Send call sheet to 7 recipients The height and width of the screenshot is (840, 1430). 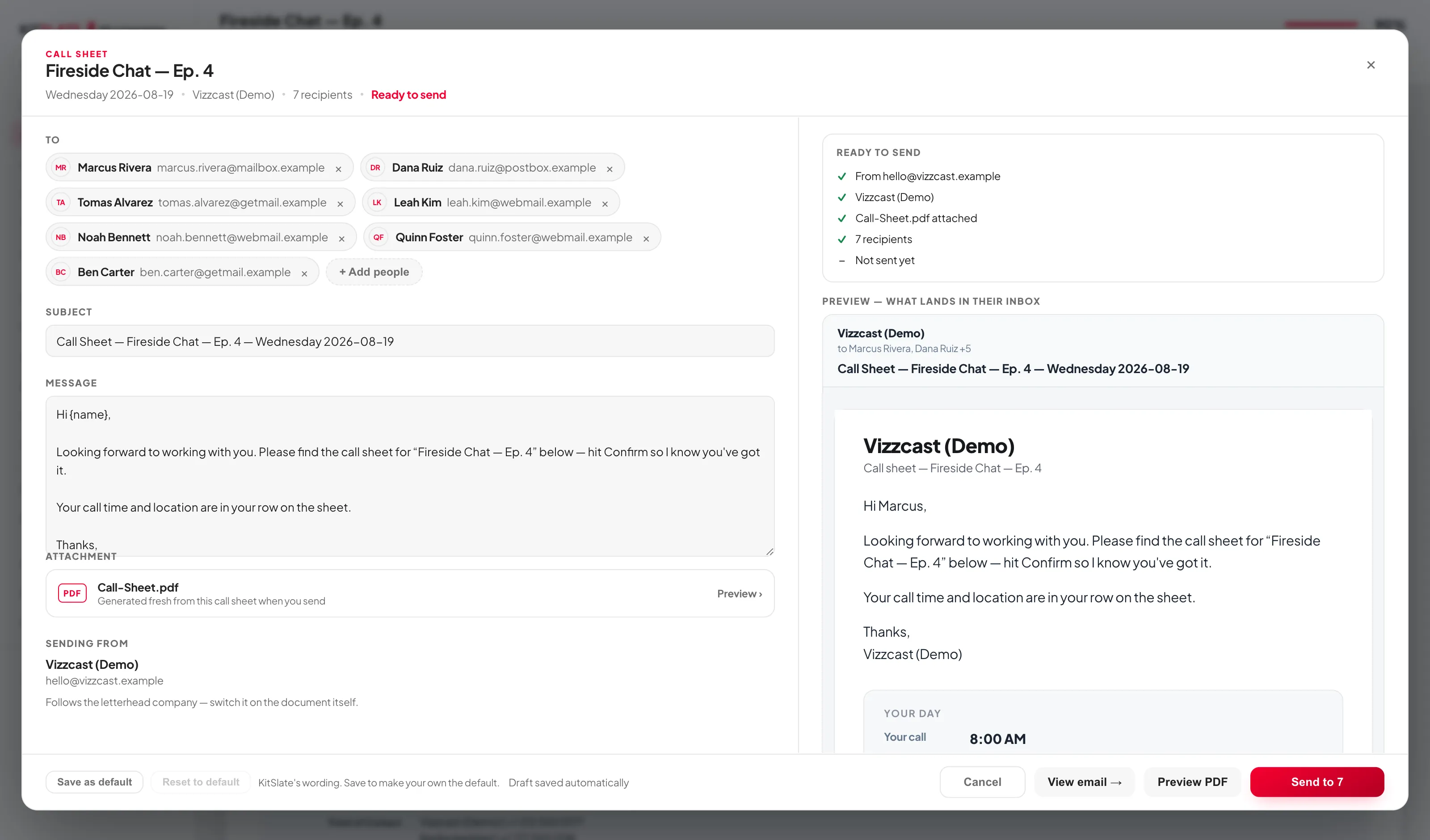tap(1317, 782)
